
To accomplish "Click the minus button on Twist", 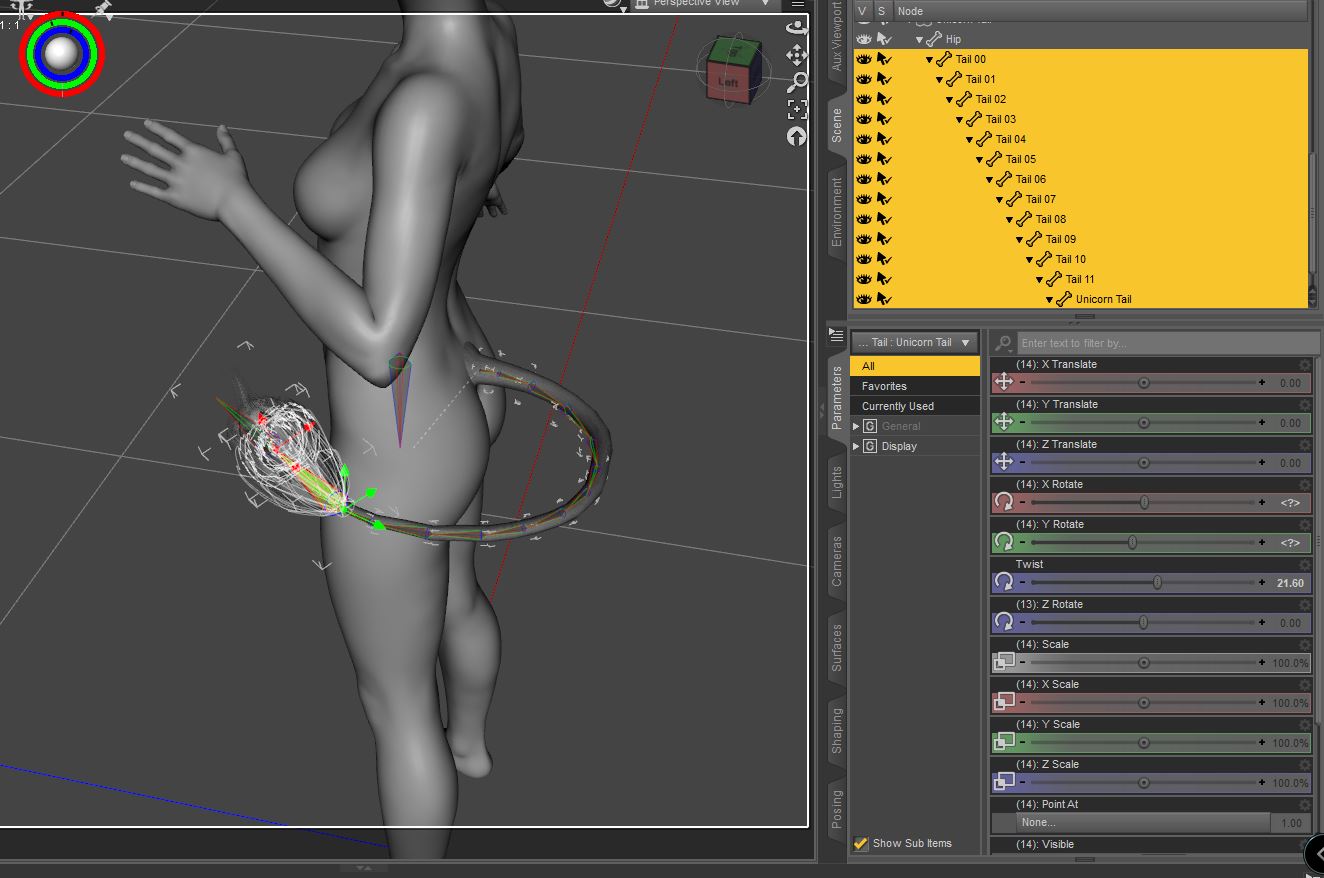I will coord(1023,582).
